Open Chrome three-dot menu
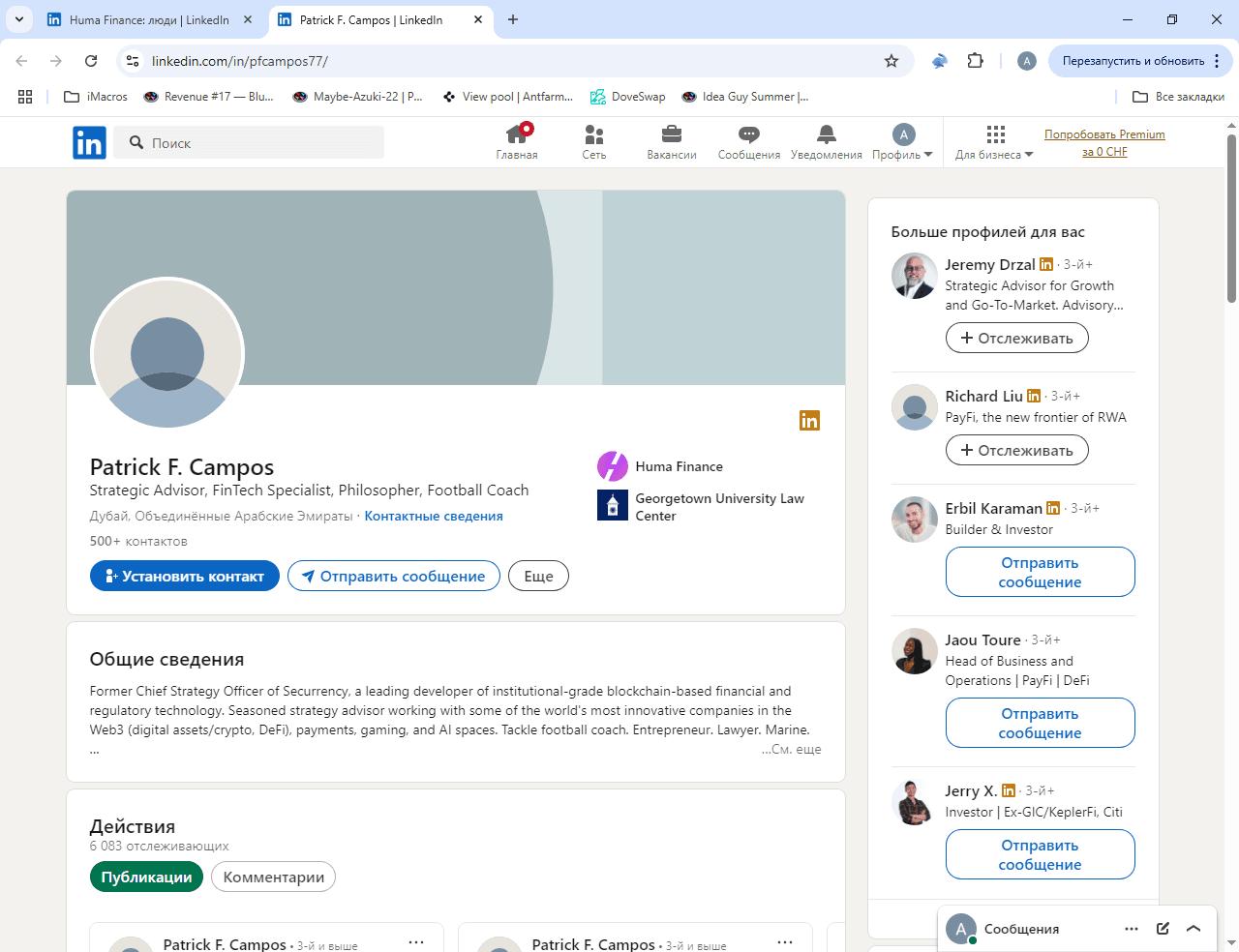1239x952 pixels. [x=1217, y=61]
